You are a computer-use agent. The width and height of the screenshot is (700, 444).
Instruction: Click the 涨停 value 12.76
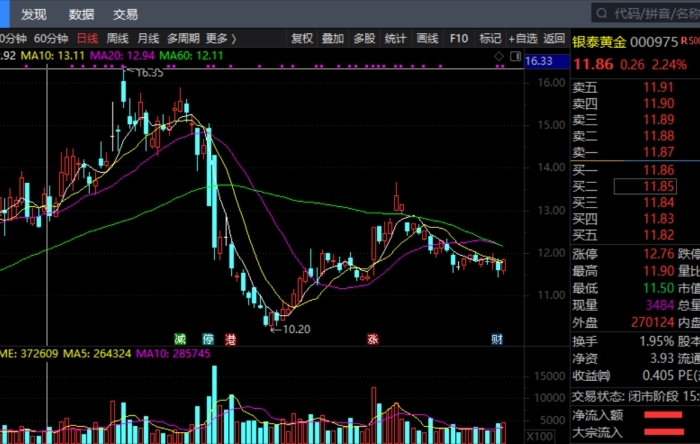[658, 254]
